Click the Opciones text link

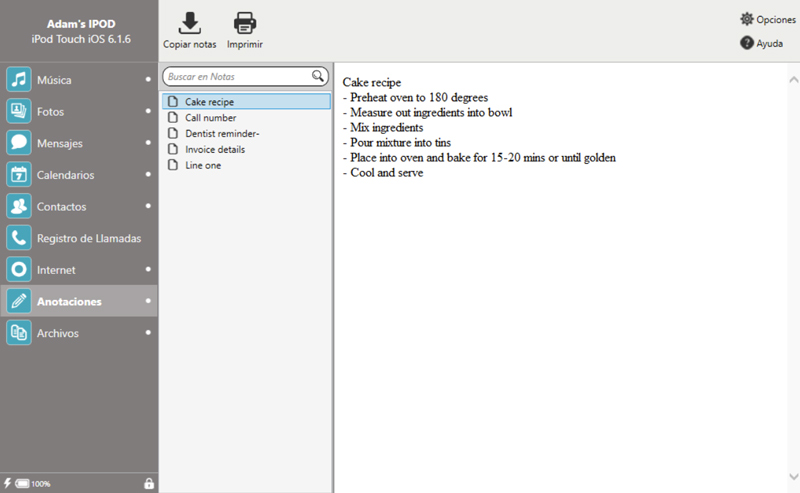[x=776, y=19]
